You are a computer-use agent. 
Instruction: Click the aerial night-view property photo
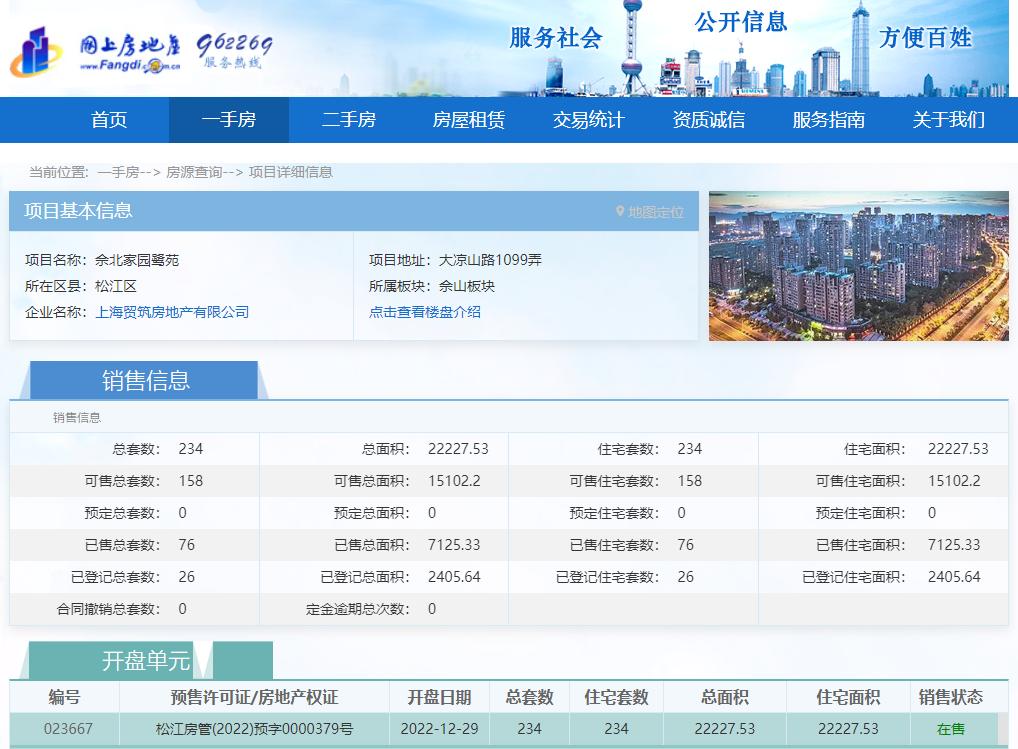click(x=858, y=265)
